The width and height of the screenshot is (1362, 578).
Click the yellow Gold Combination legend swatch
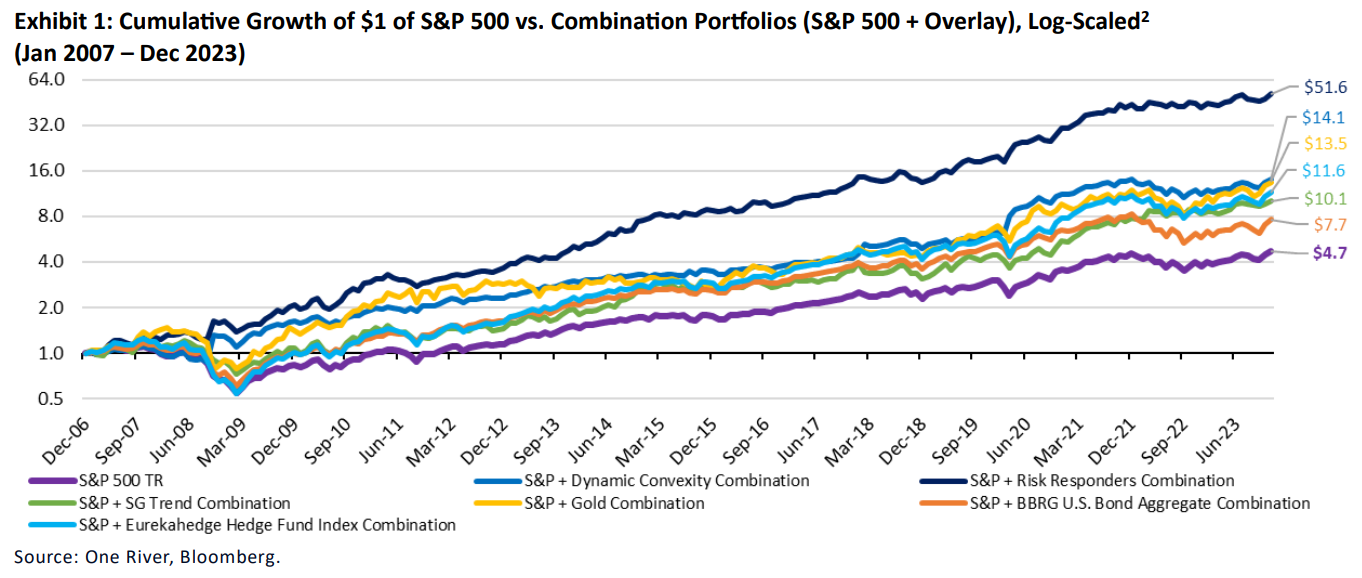tap(496, 503)
